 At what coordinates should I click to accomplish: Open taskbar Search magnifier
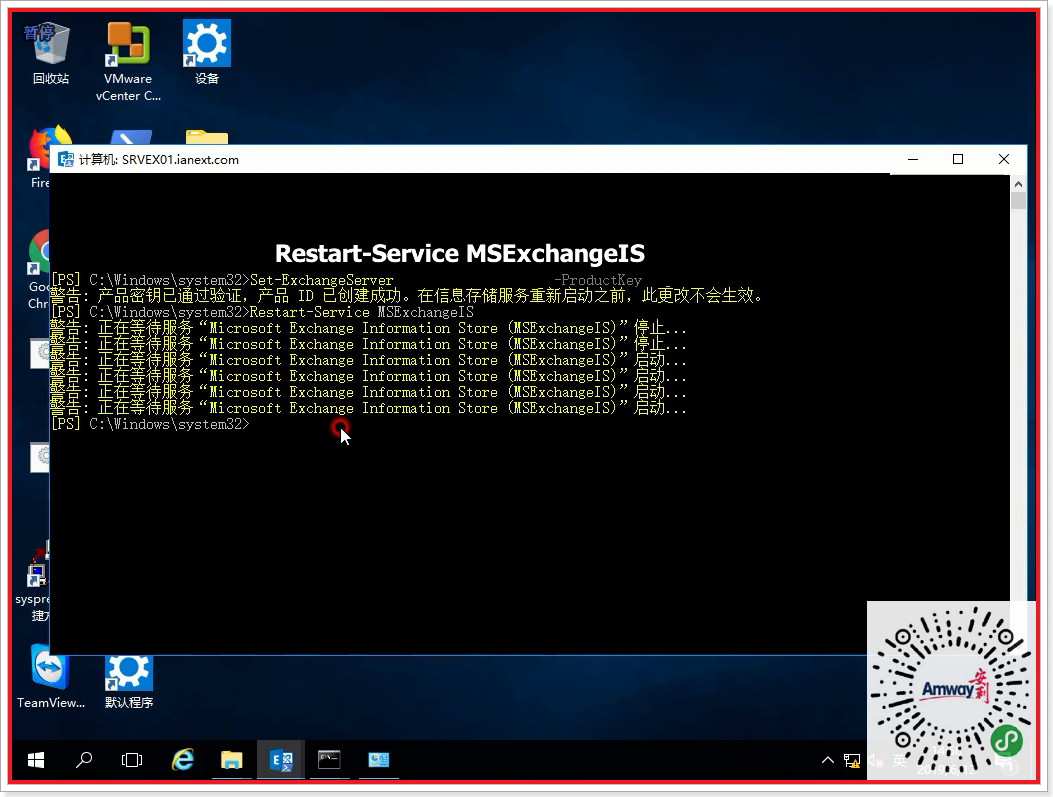coord(84,759)
